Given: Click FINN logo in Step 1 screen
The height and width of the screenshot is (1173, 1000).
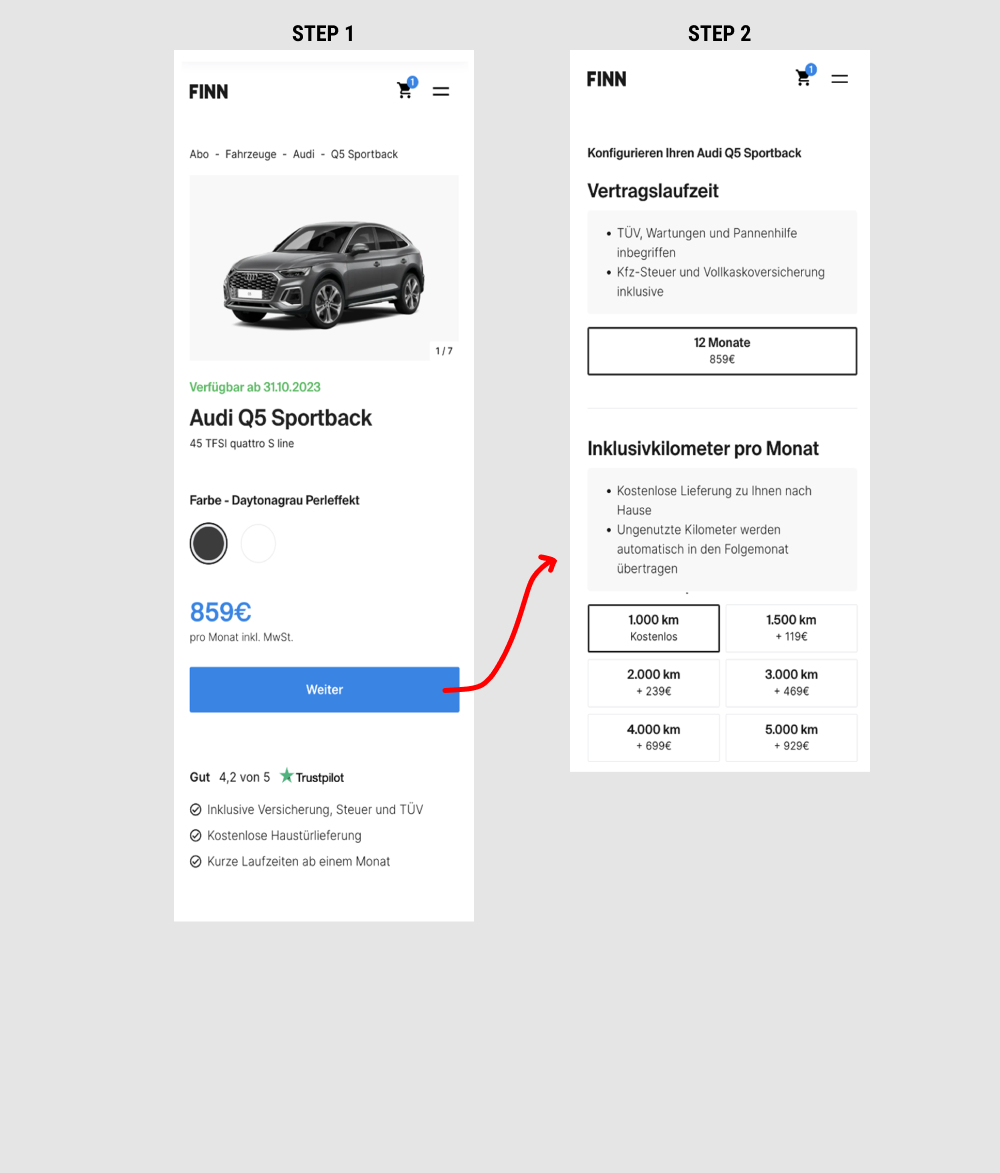Looking at the screenshot, I should (209, 92).
